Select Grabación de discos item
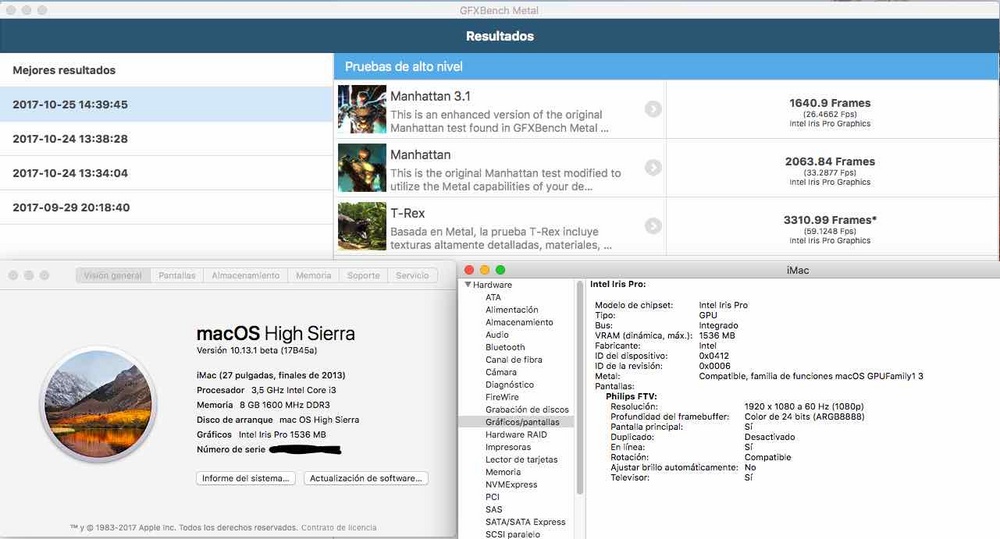 527,410
